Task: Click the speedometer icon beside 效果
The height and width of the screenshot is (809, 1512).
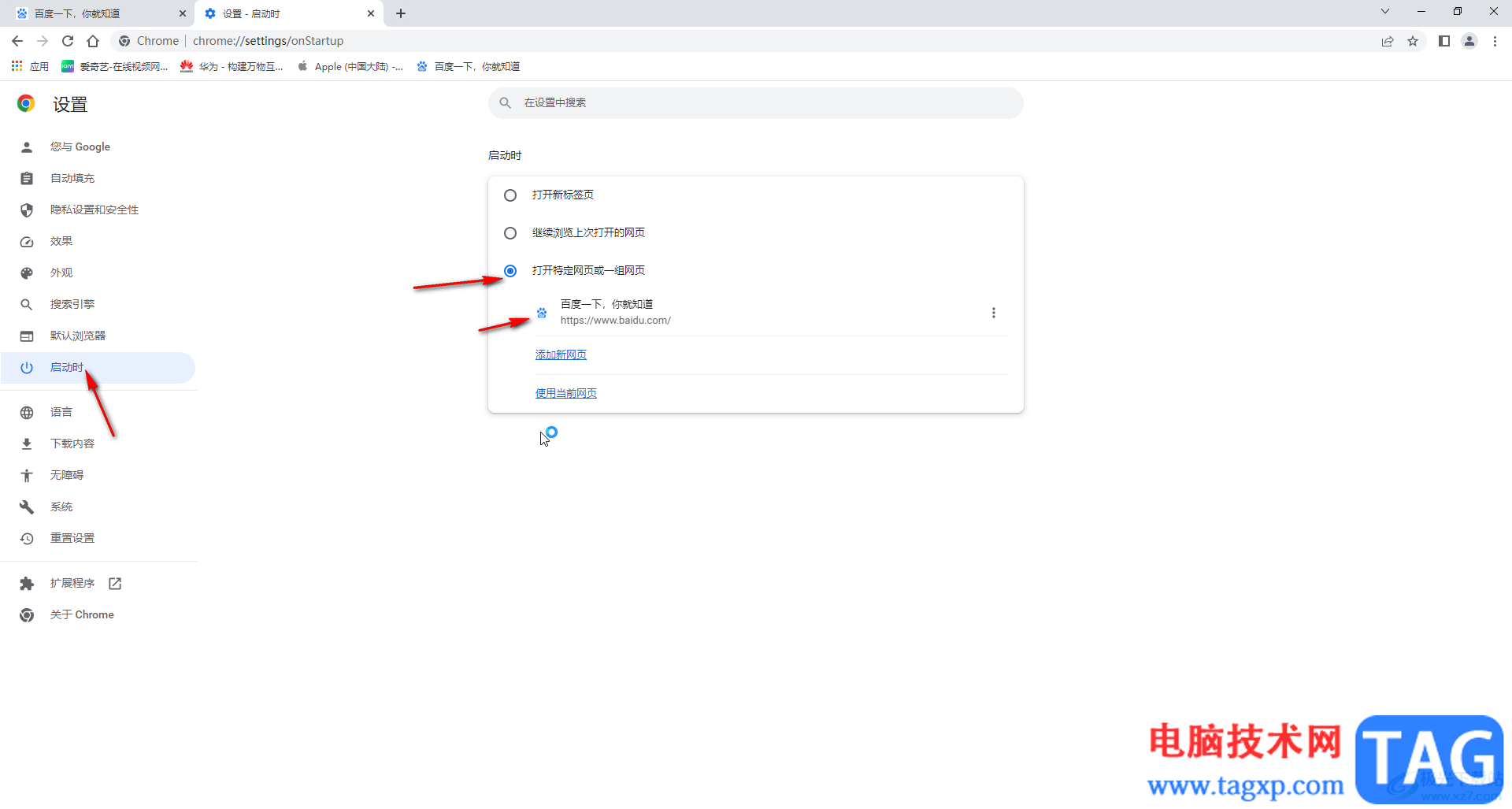Action: [27, 242]
